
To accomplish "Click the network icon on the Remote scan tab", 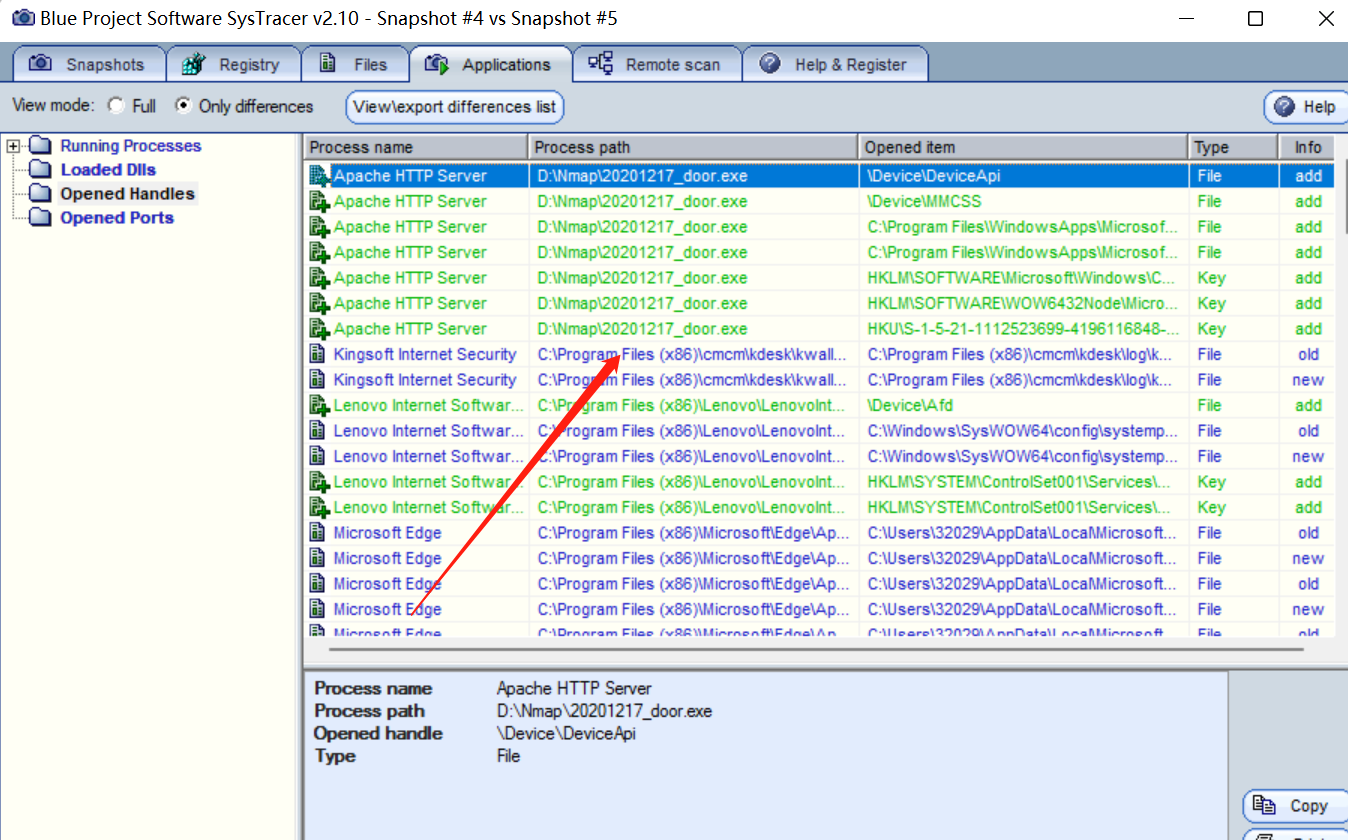I will coord(600,64).
